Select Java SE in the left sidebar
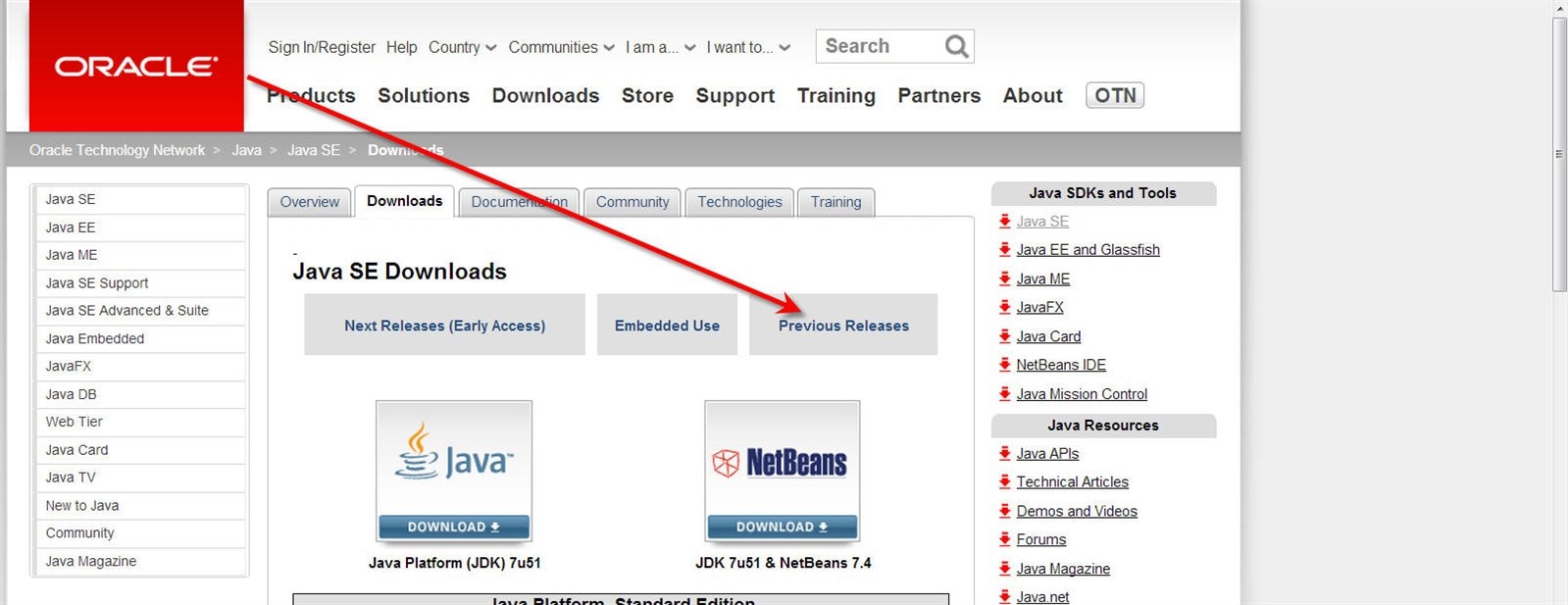The height and width of the screenshot is (605, 1568). [140, 199]
